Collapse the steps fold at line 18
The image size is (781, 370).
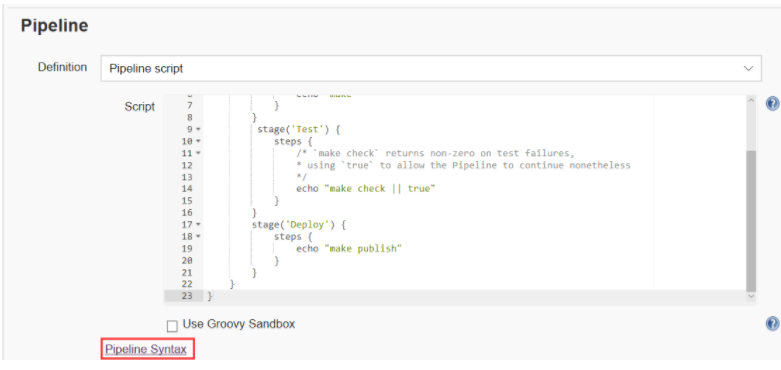pyautogui.click(x=198, y=237)
